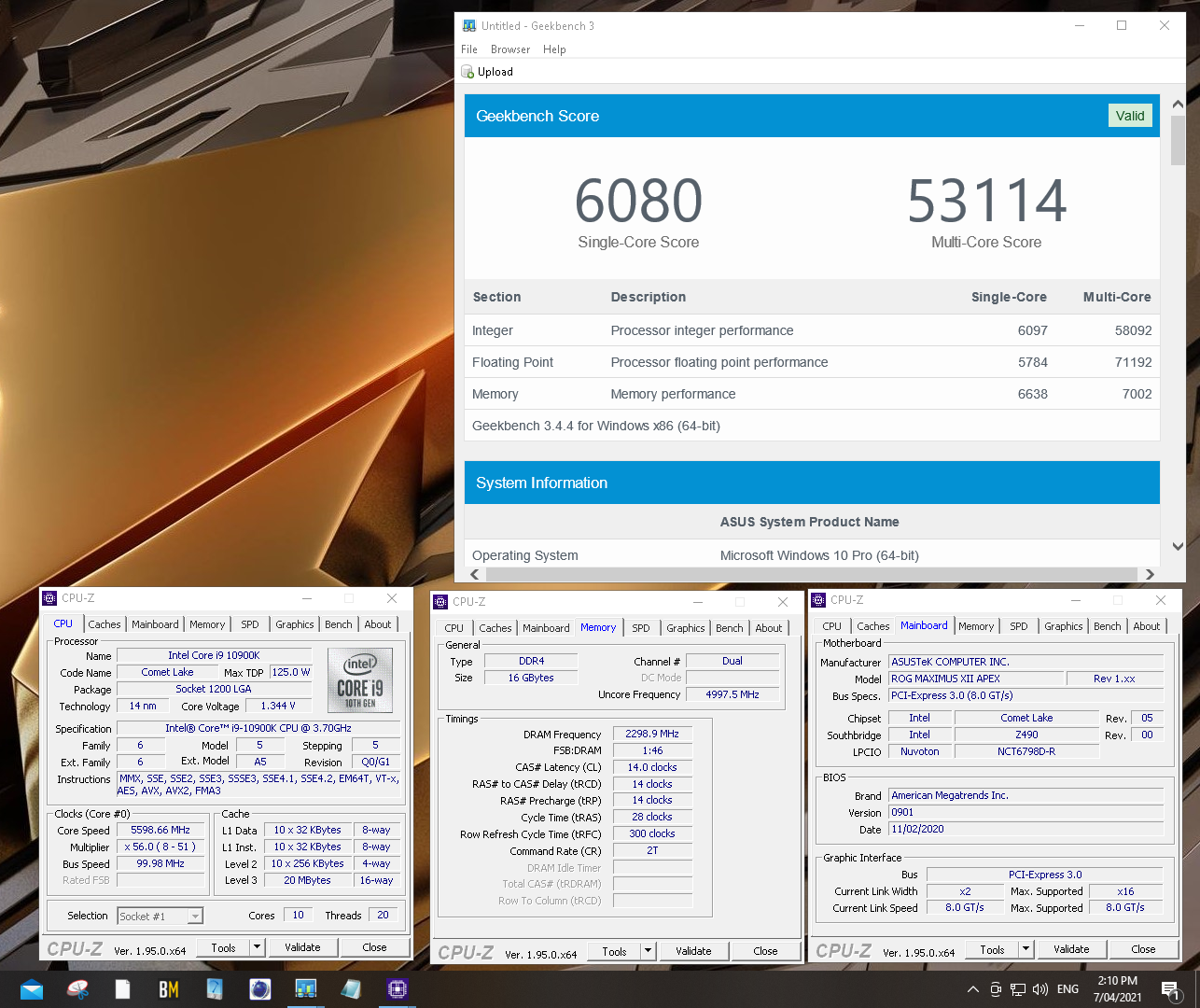The image size is (1200, 1008).
Task: Open the Tools dropdown arrow in the Memory window
Action: tap(648, 951)
